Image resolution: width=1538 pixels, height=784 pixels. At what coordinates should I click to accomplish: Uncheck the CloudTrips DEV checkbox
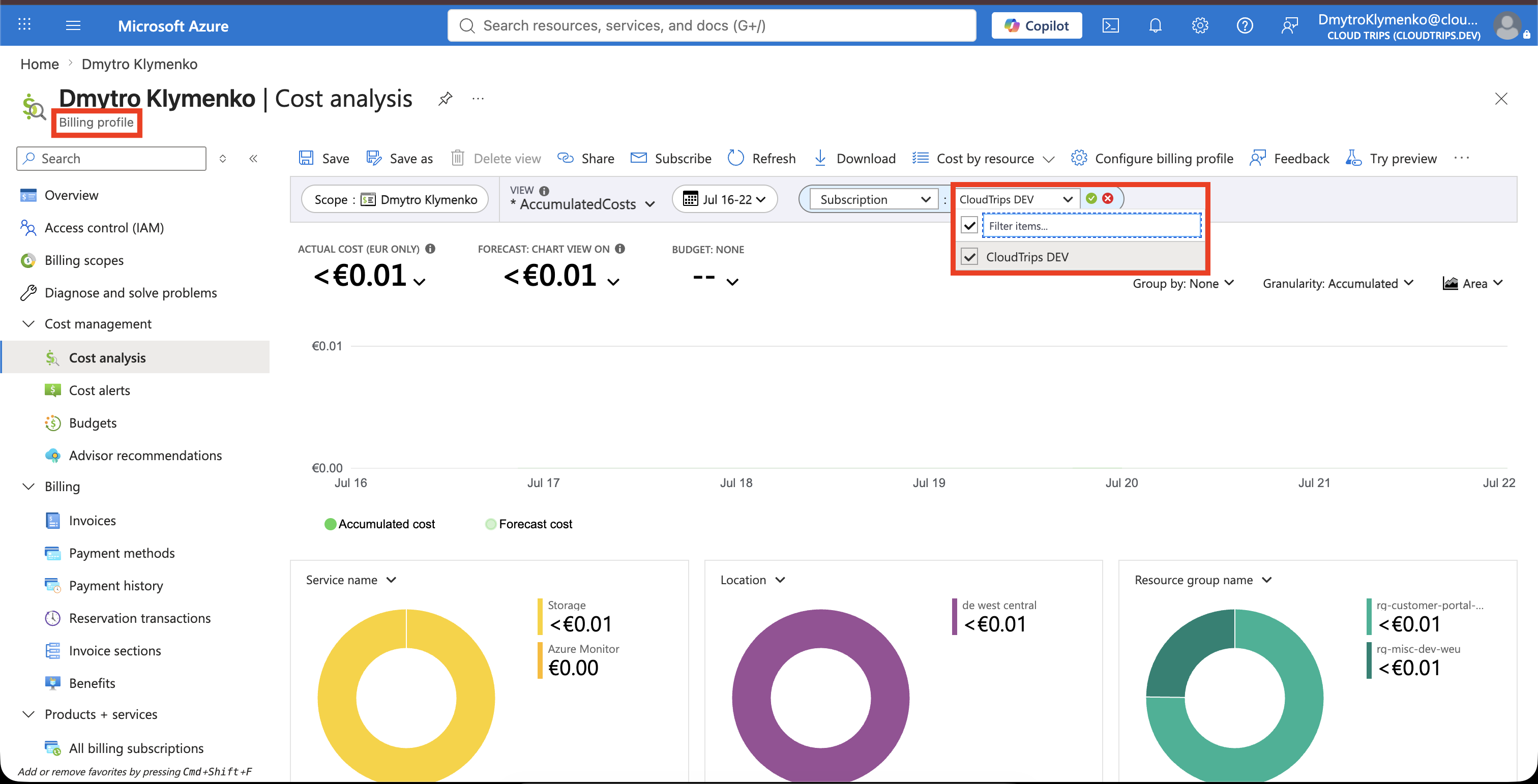[x=969, y=257]
